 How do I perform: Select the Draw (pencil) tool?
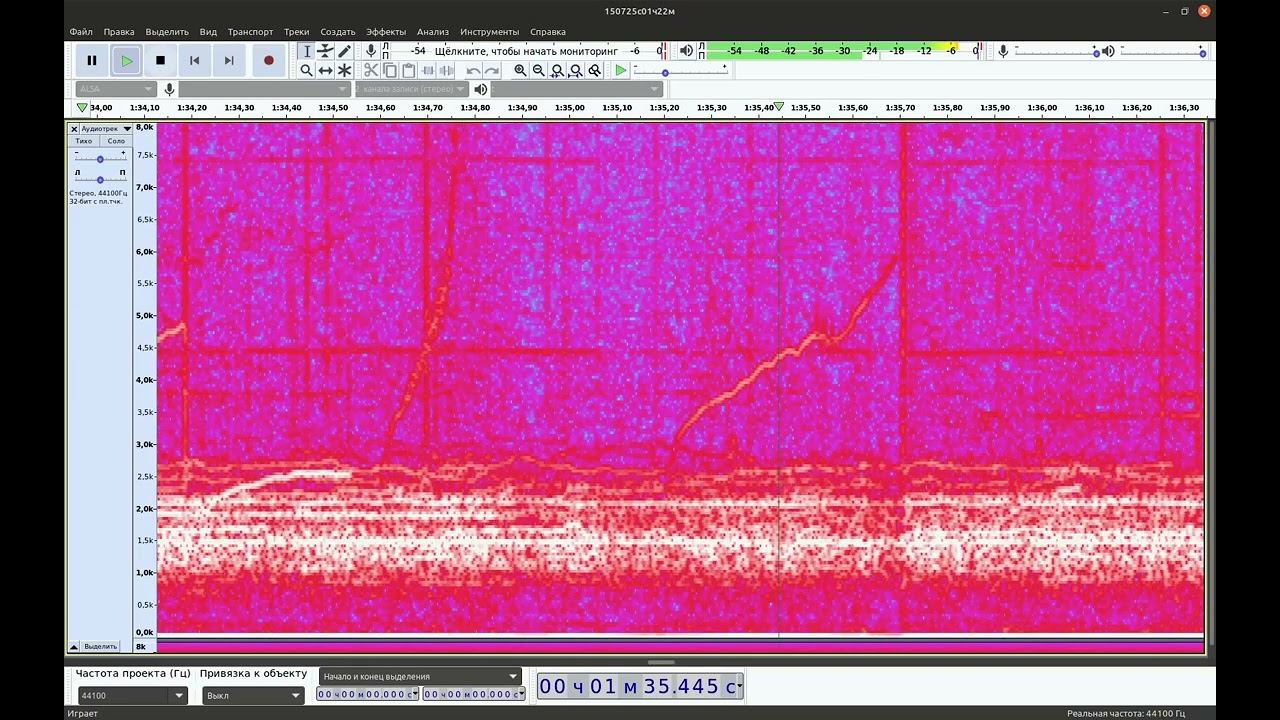pos(345,51)
